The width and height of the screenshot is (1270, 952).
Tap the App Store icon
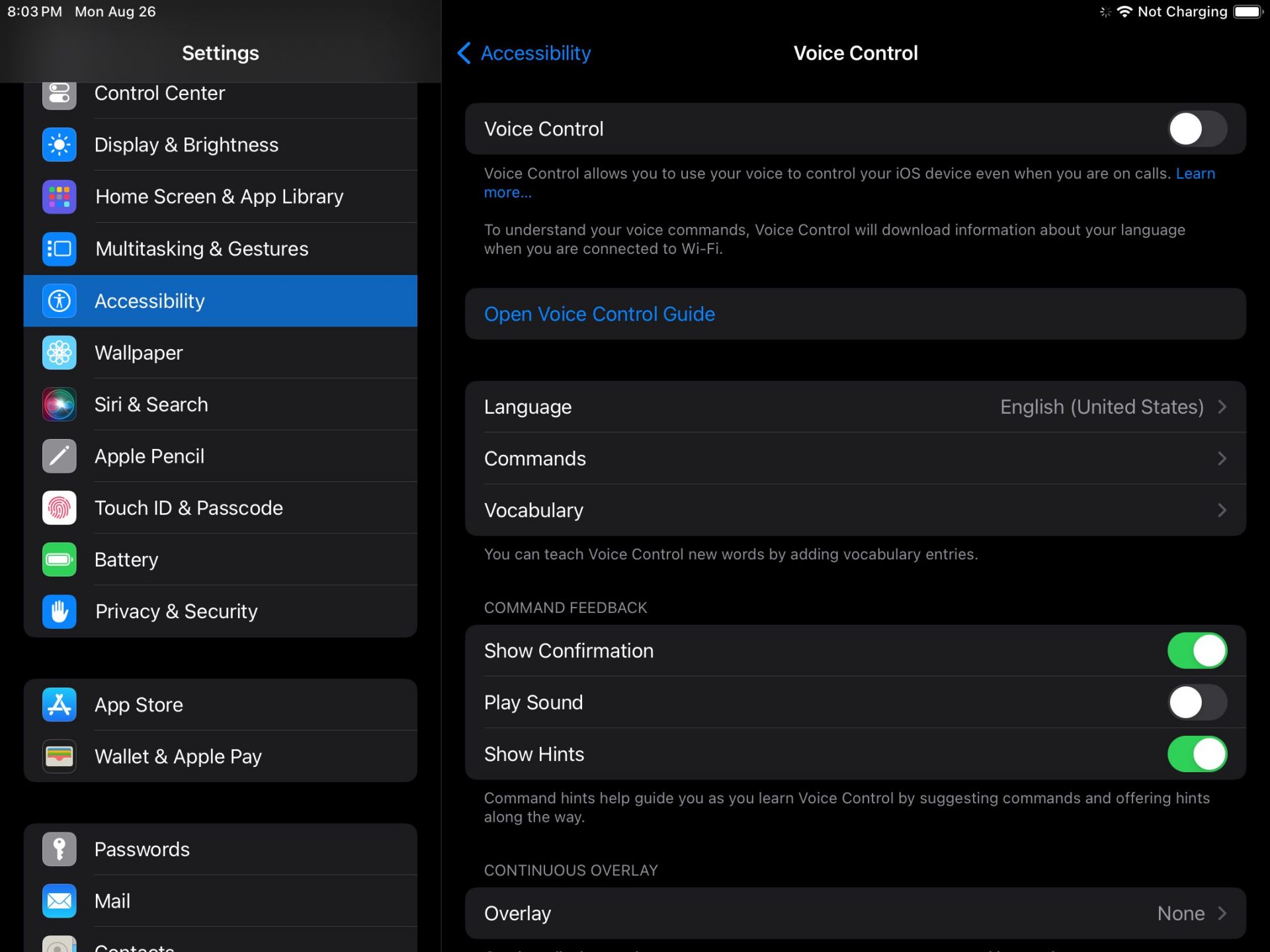59,705
